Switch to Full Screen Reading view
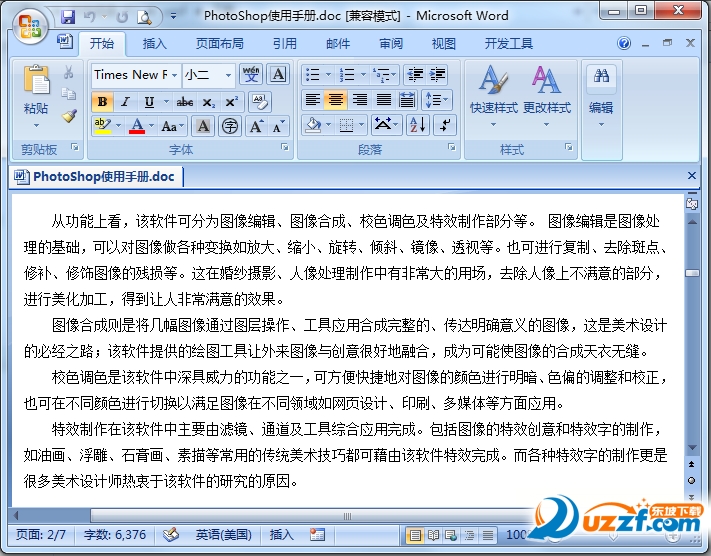711x556 pixels. (x=433, y=536)
